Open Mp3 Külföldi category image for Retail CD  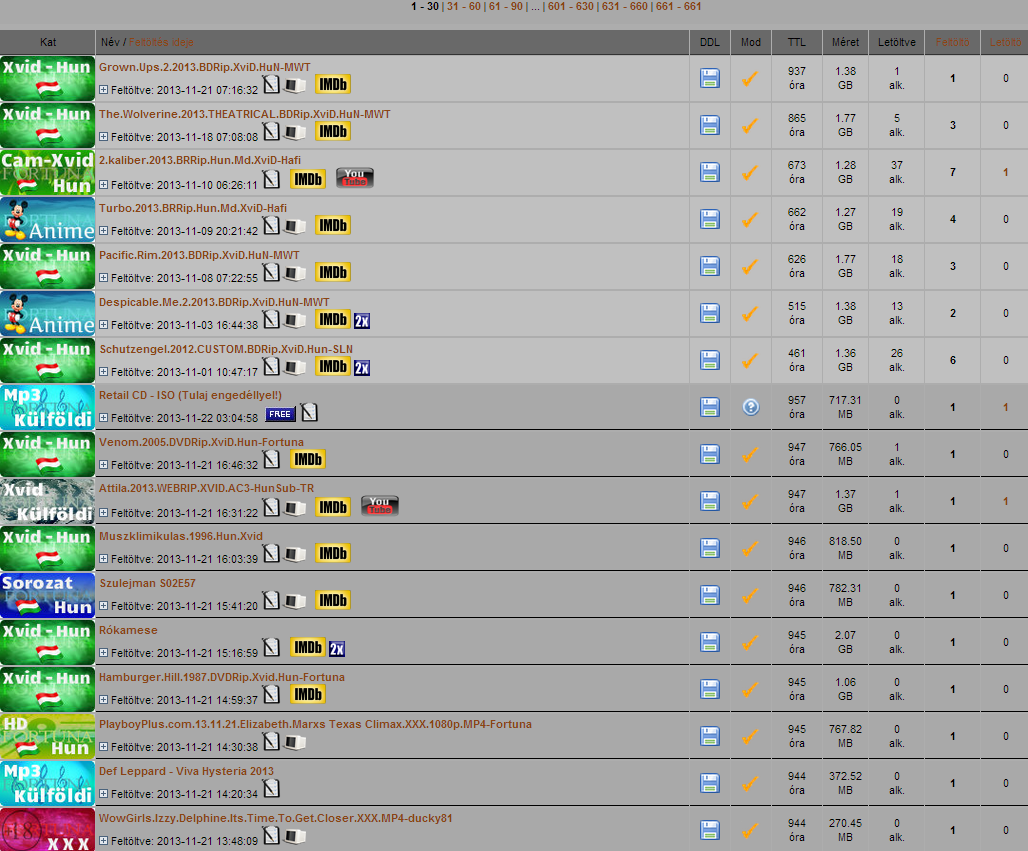(x=48, y=407)
